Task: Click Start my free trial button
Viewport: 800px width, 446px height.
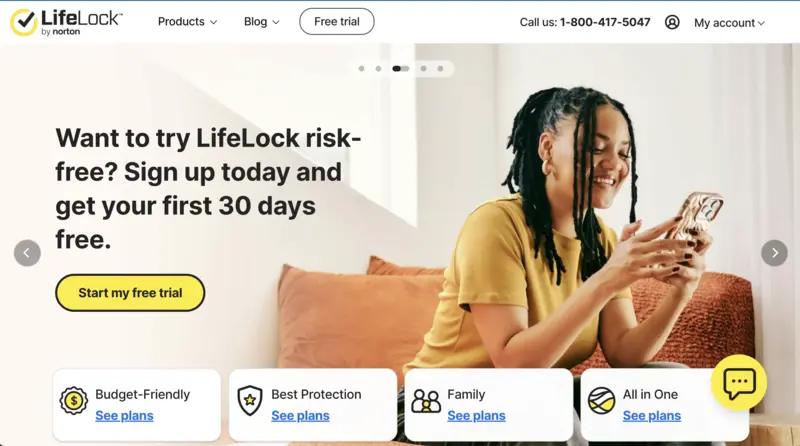Action: point(130,293)
